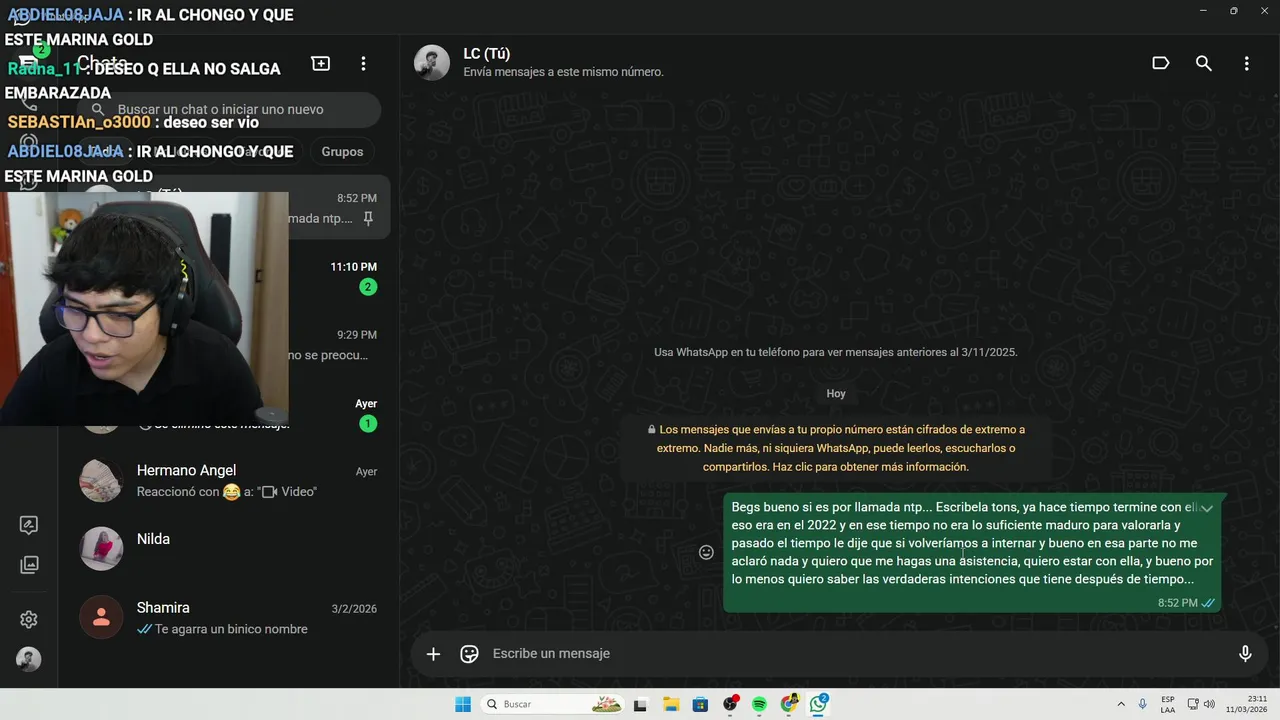Image resolution: width=1280 pixels, height=720 pixels.
Task: Click the pin icon on the 8:52 PM chat
Action: click(368, 218)
